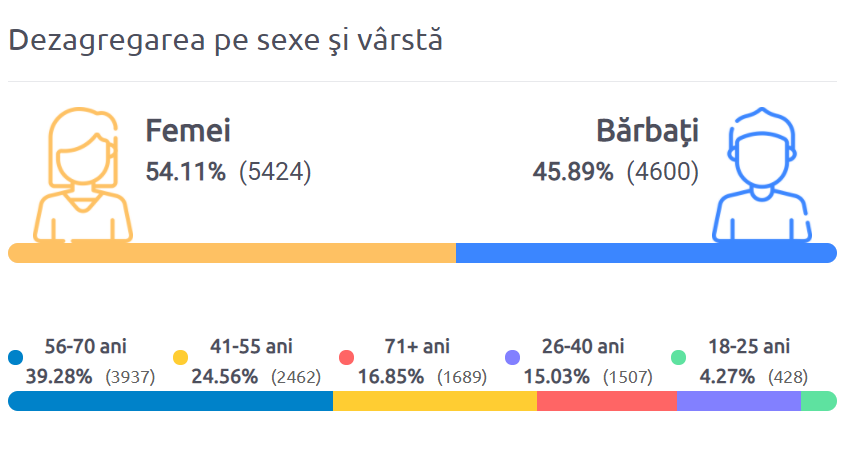
Task: Click the purple 26-40 age bar segment
Action: 739,401
